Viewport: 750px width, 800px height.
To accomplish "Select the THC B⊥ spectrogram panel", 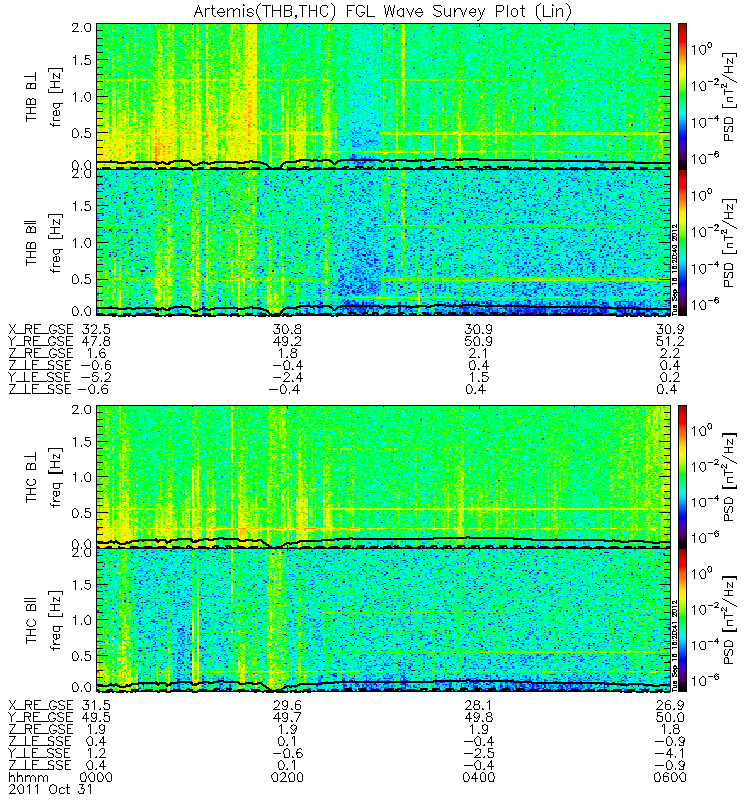I will (x=383, y=477).
